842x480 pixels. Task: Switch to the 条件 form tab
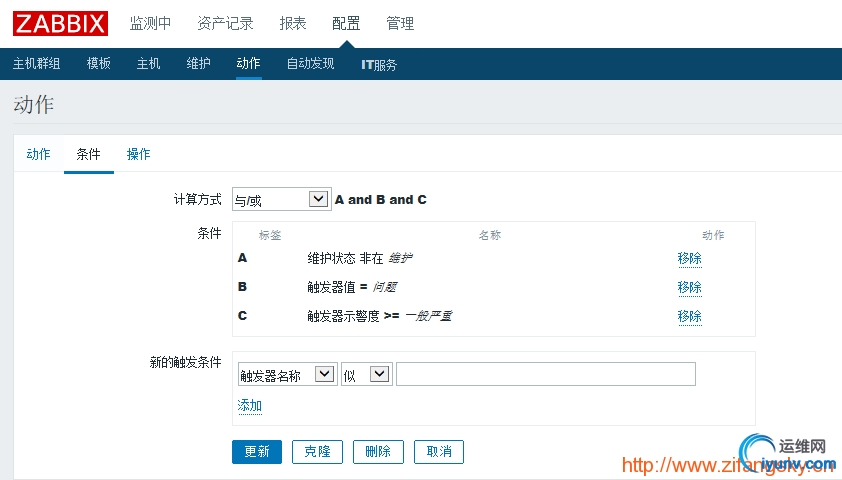coord(89,154)
